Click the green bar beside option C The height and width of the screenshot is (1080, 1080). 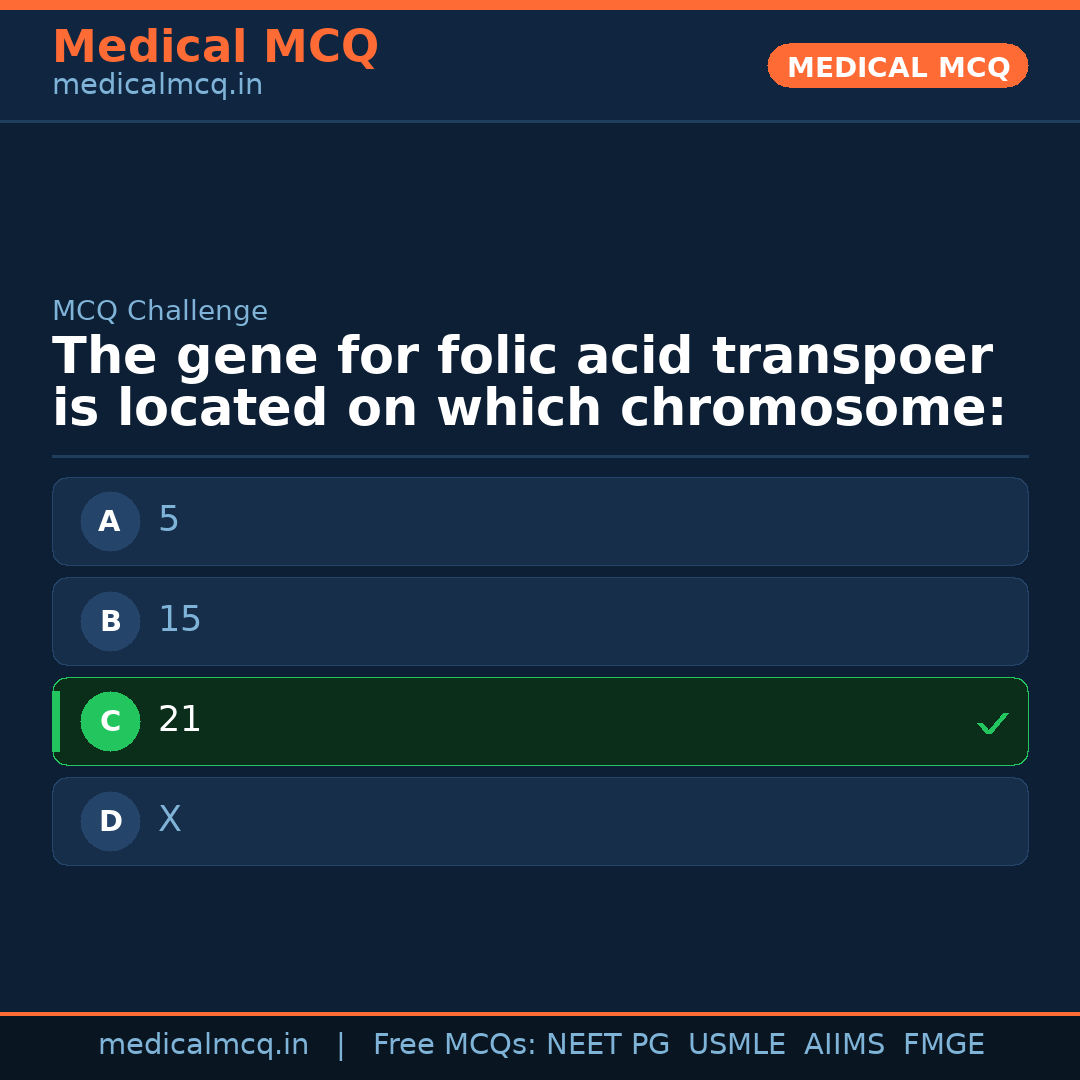click(56, 721)
